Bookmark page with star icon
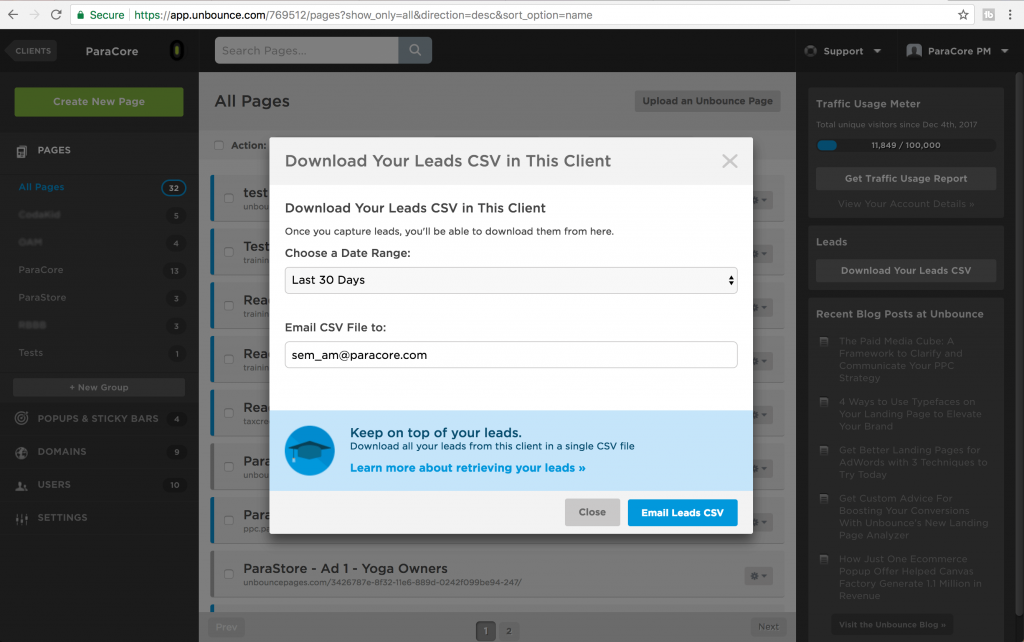The width and height of the screenshot is (1024, 642). (x=963, y=14)
